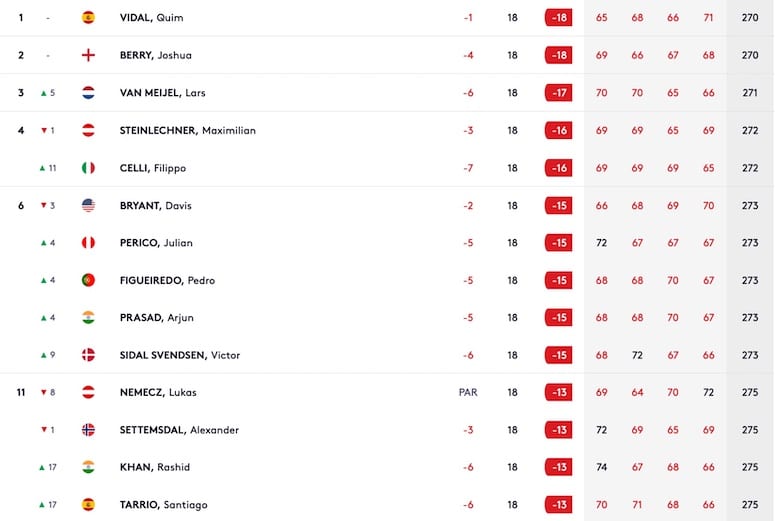The width and height of the screenshot is (775, 521).
Task: Click the Netherlands flag beside VAN MEIJEL, Lars
Action: click(88, 93)
